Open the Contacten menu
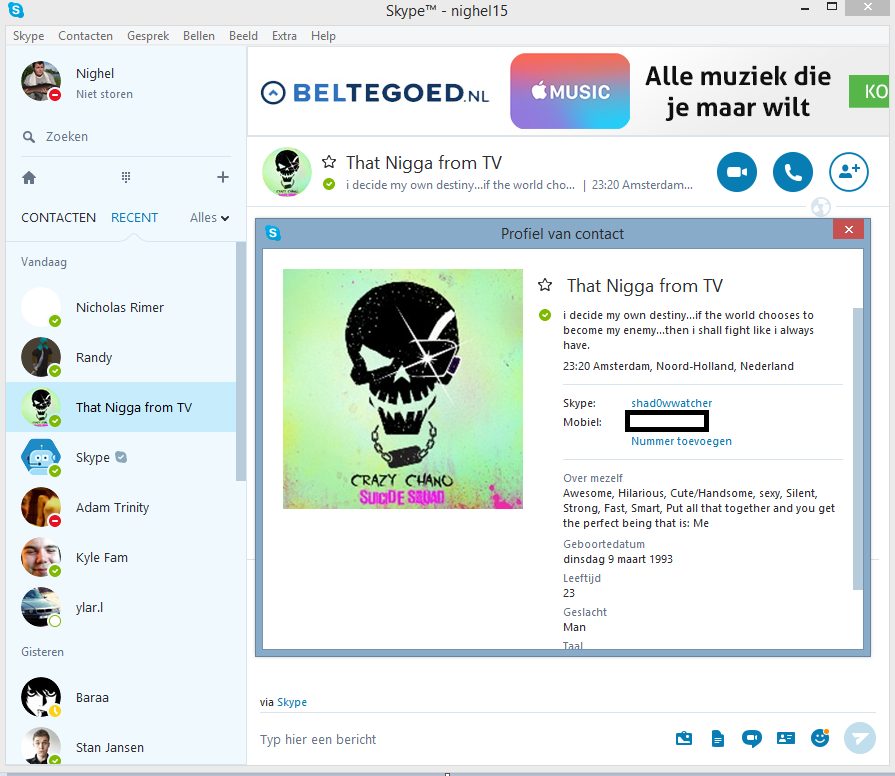 (86, 36)
